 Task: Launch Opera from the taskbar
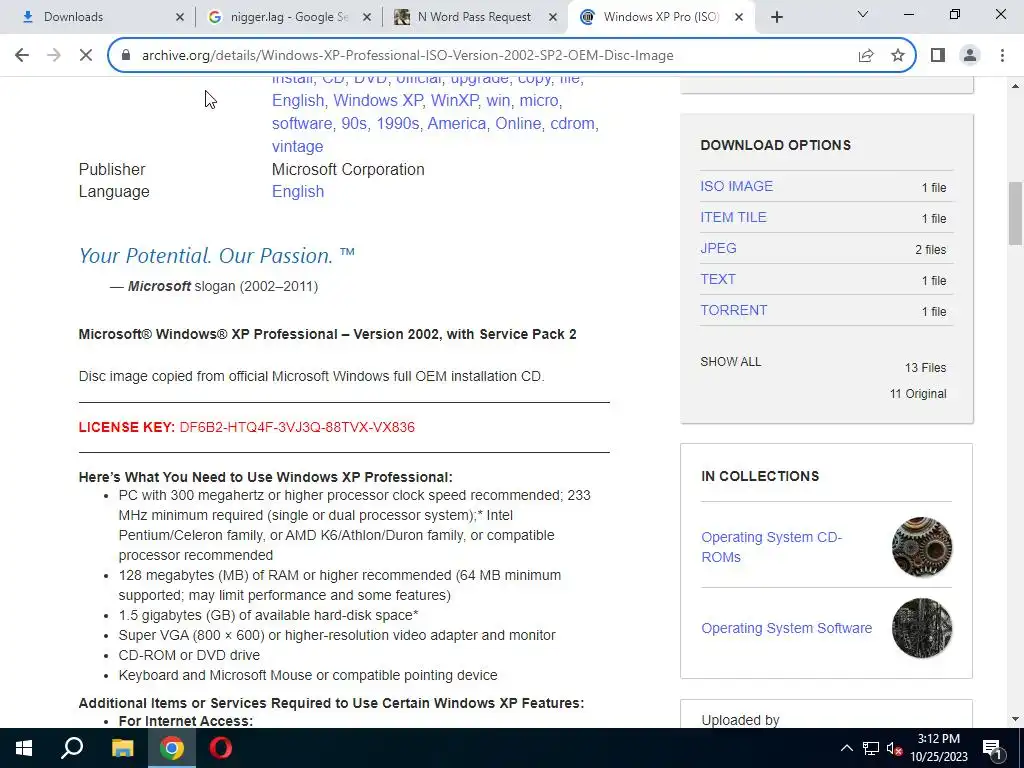(221, 748)
